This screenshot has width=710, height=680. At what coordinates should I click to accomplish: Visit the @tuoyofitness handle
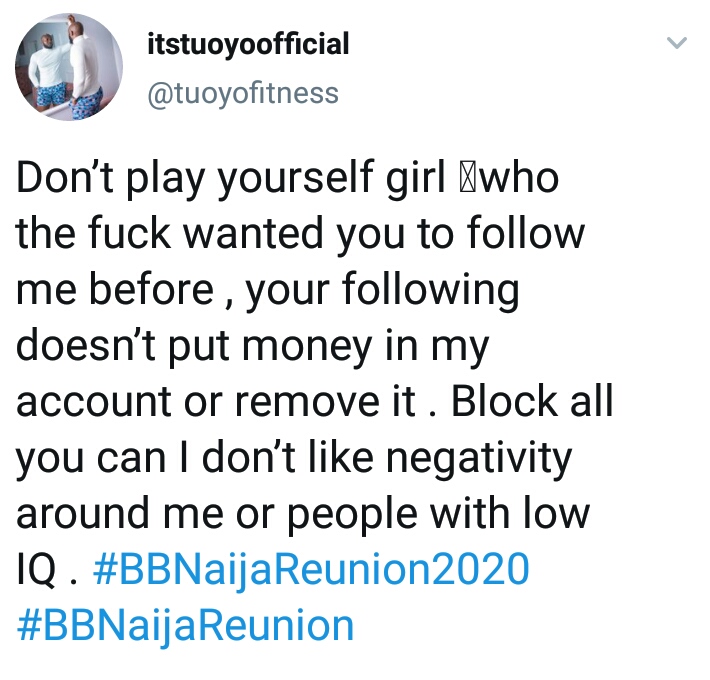coord(243,94)
